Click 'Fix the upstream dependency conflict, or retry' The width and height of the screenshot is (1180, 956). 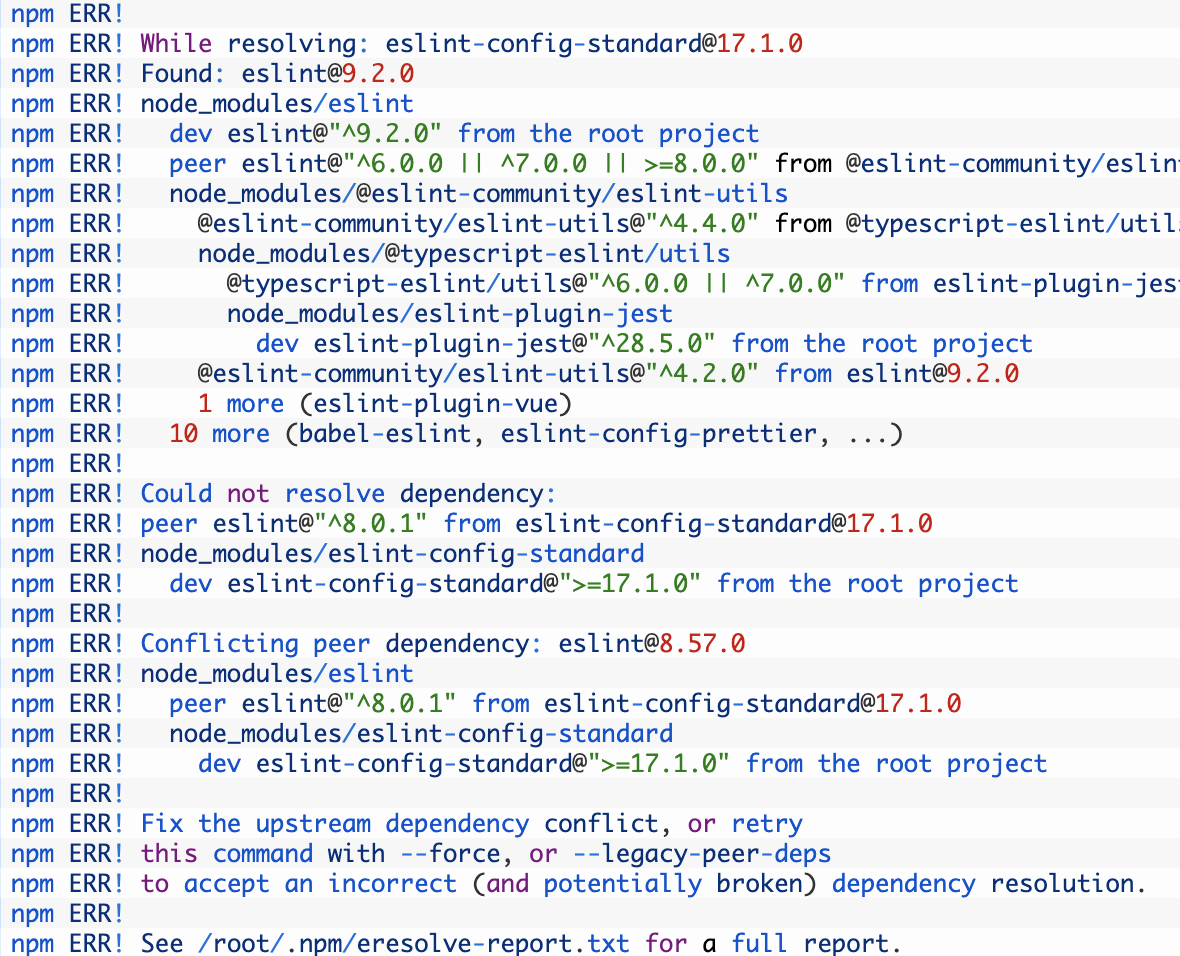[x=471, y=824]
